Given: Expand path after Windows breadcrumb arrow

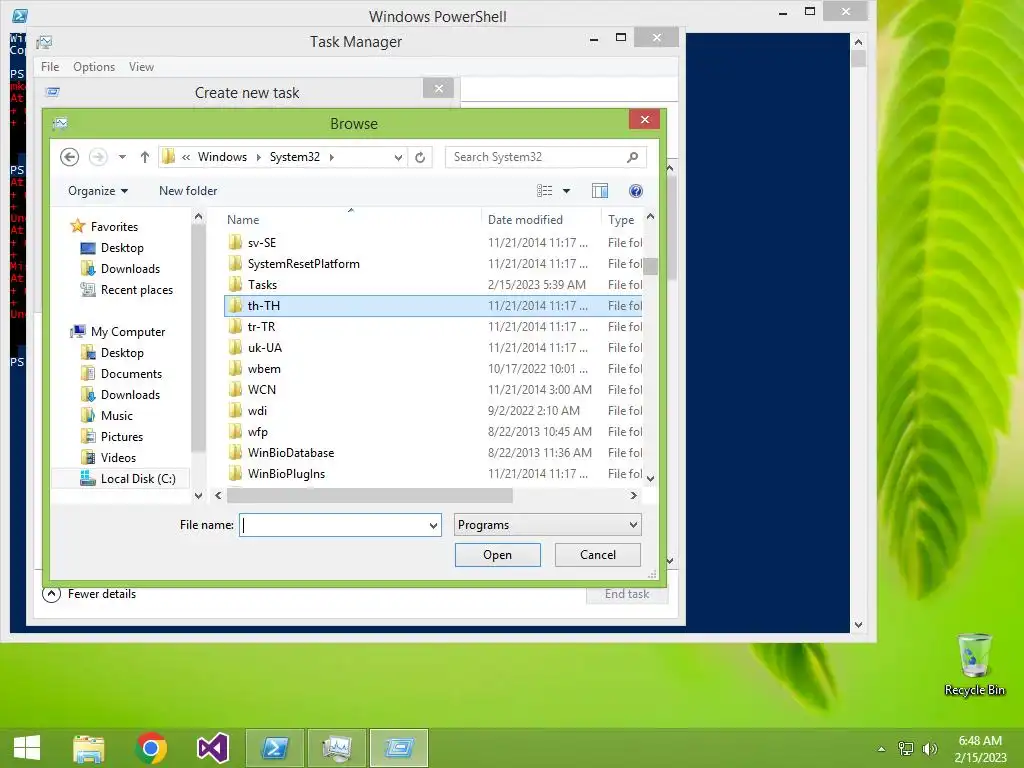Looking at the screenshot, I should 259,157.
